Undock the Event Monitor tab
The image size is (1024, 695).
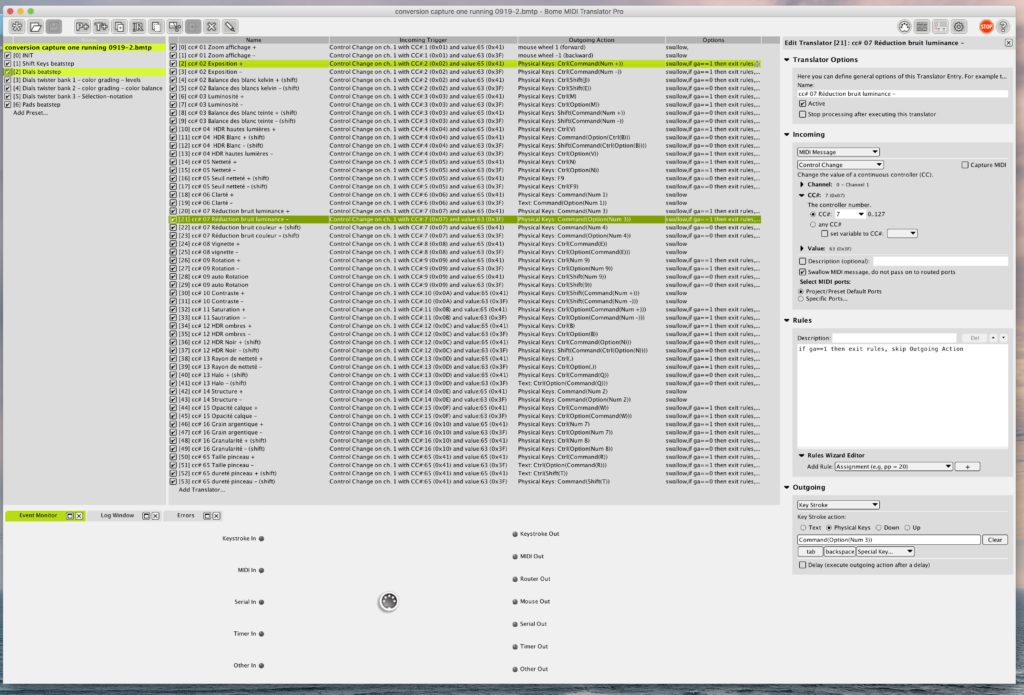70,516
